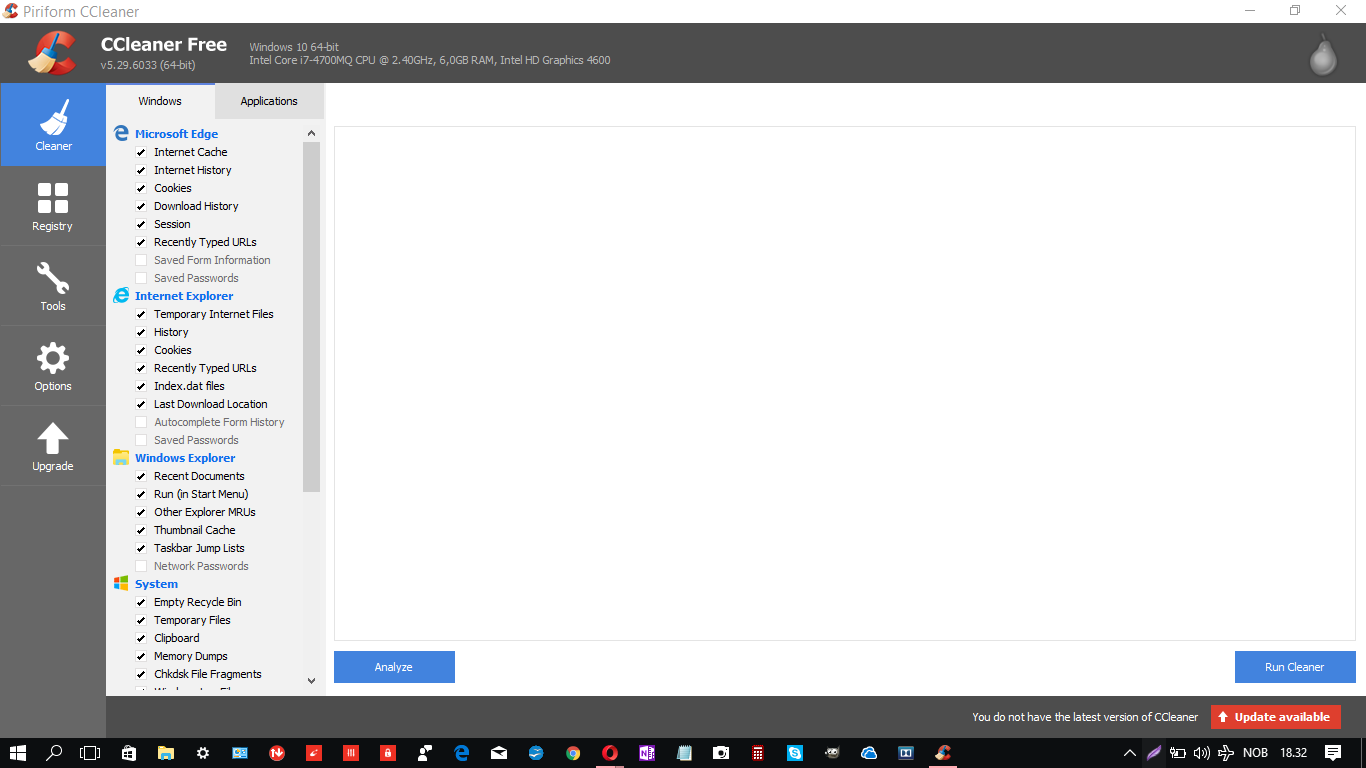Open Edge browser from the taskbar
1366x768 pixels.
(461, 753)
